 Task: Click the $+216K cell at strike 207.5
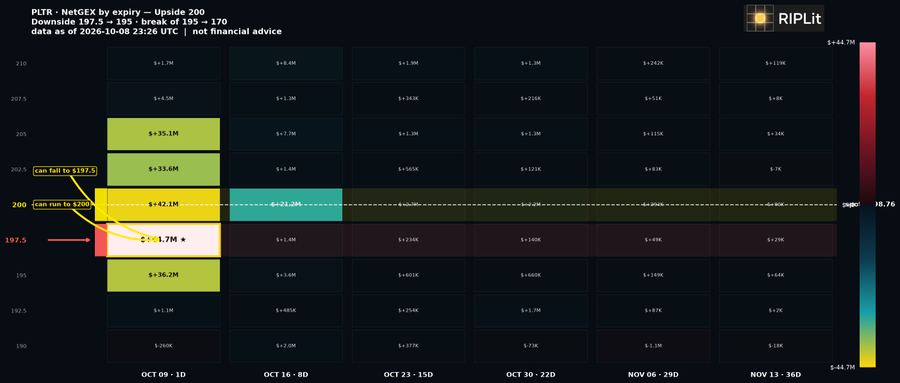[531, 98]
